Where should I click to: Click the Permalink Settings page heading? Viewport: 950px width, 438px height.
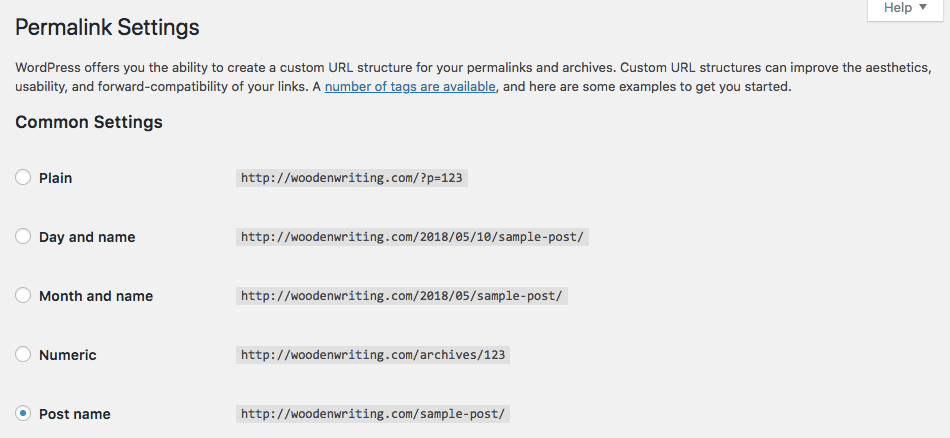pos(107,27)
